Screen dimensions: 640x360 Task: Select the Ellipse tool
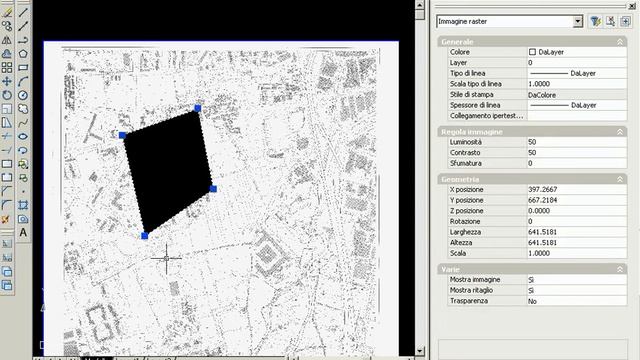pos(23,136)
